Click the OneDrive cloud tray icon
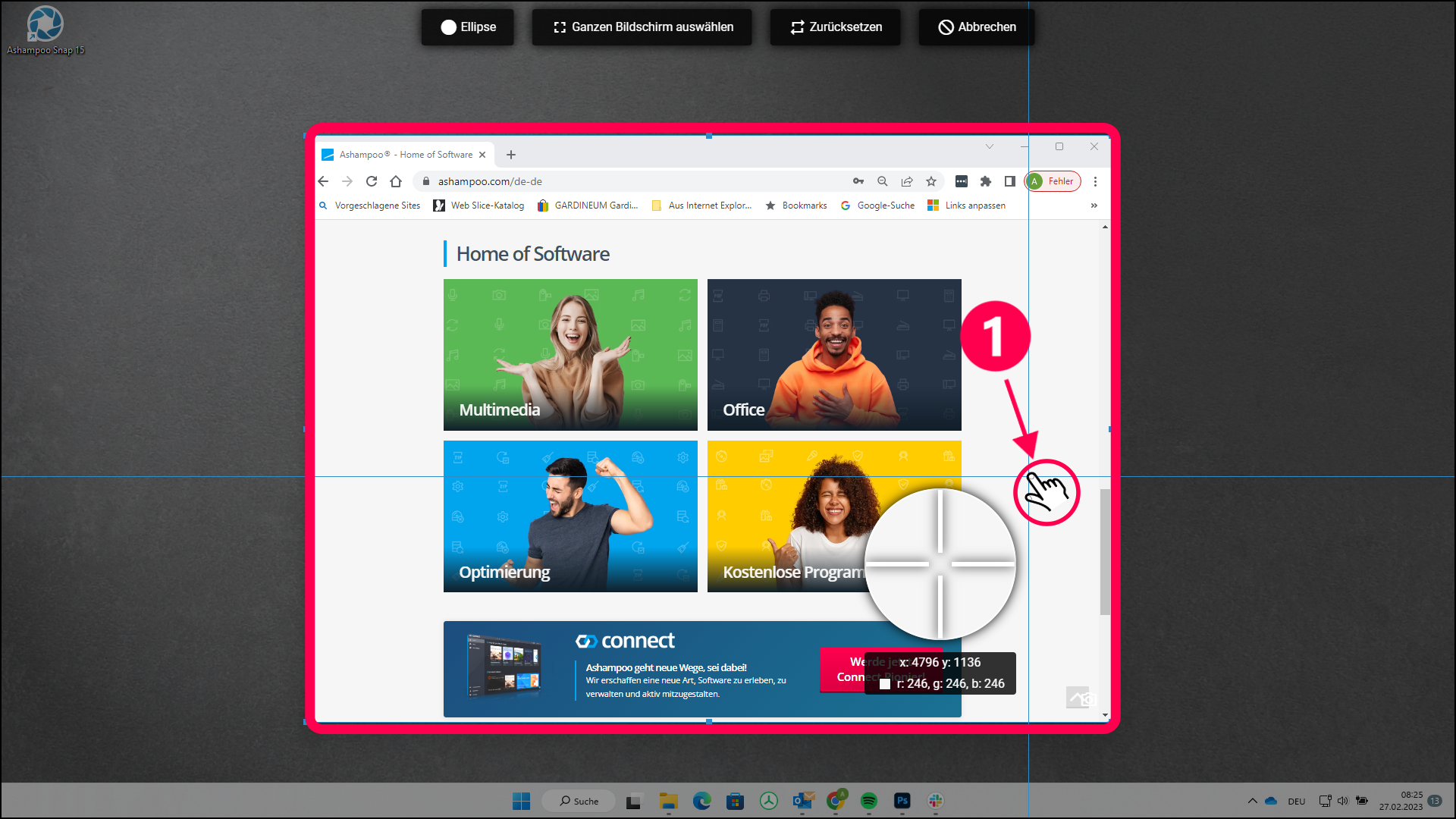 pyautogui.click(x=1272, y=801)
